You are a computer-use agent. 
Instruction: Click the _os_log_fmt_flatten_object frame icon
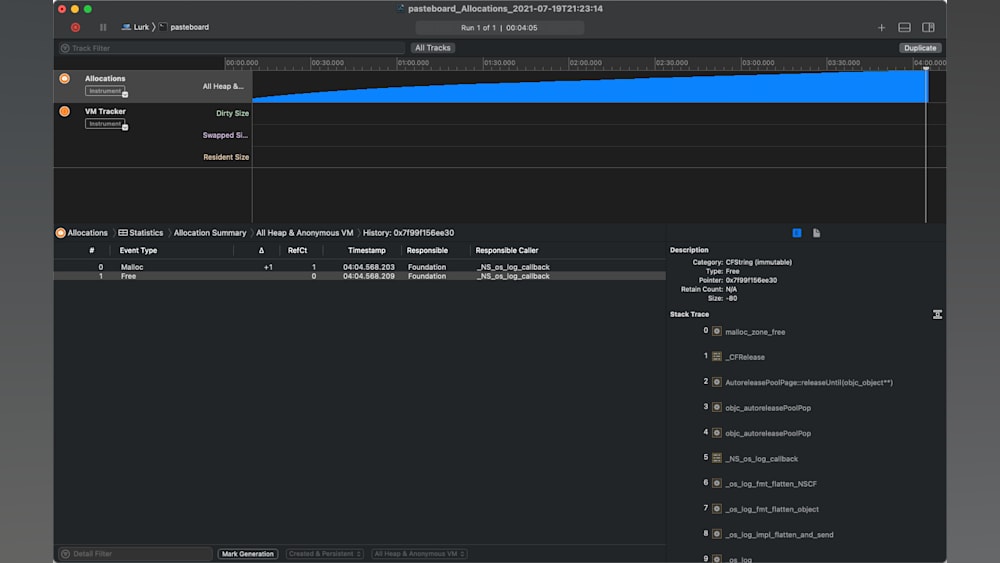717,509
